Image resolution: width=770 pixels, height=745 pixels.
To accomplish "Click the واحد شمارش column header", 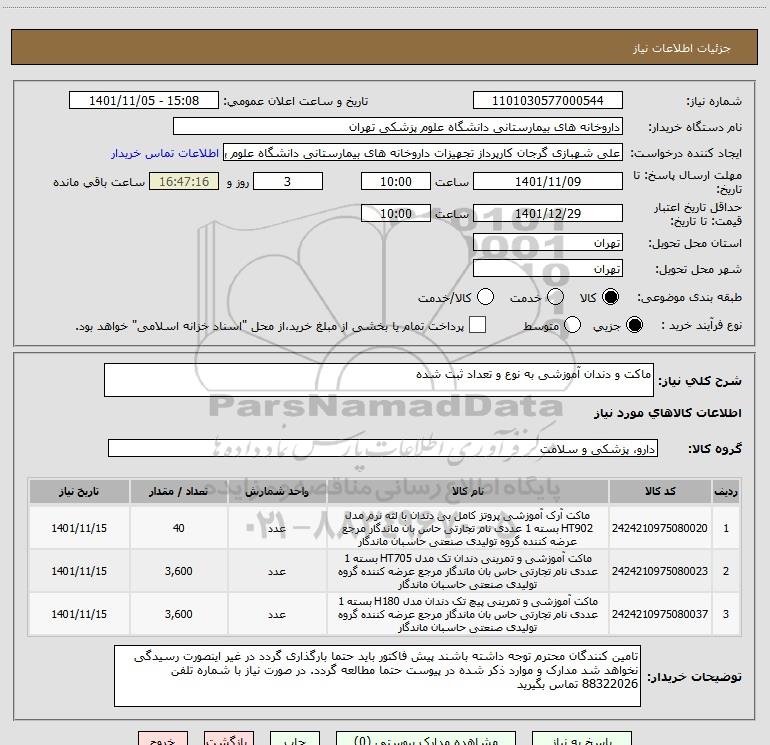I will pos(277,492).
